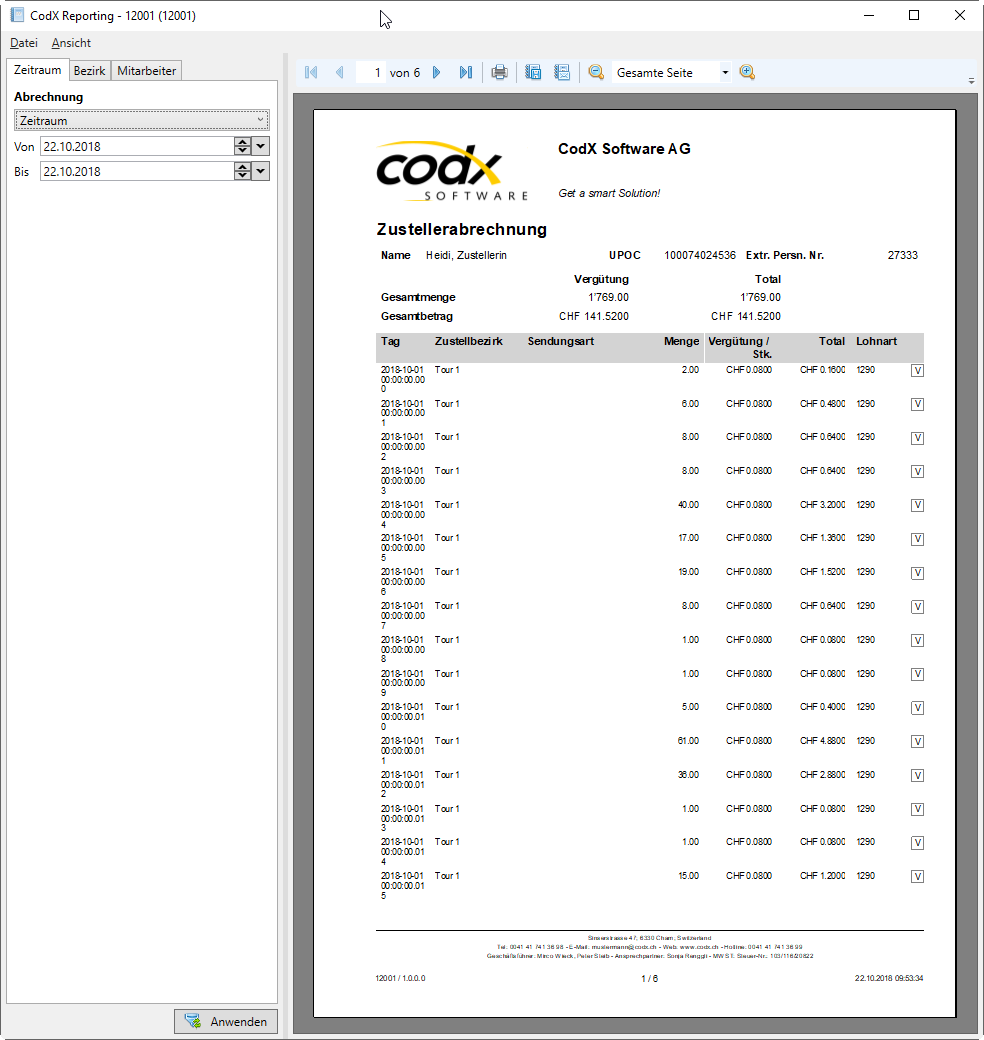Minimize the CodX Reporting window
The image size is (984, 1040).
click(x=869, y=15)
